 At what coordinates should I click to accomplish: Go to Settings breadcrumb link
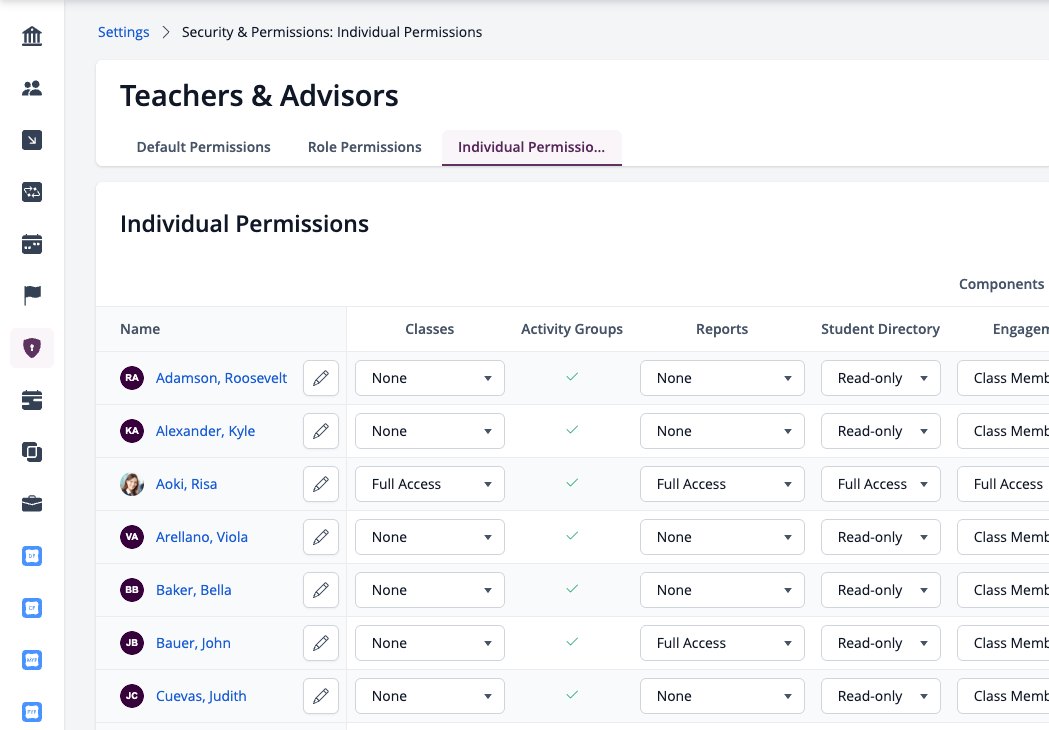(x=124, y=32)
